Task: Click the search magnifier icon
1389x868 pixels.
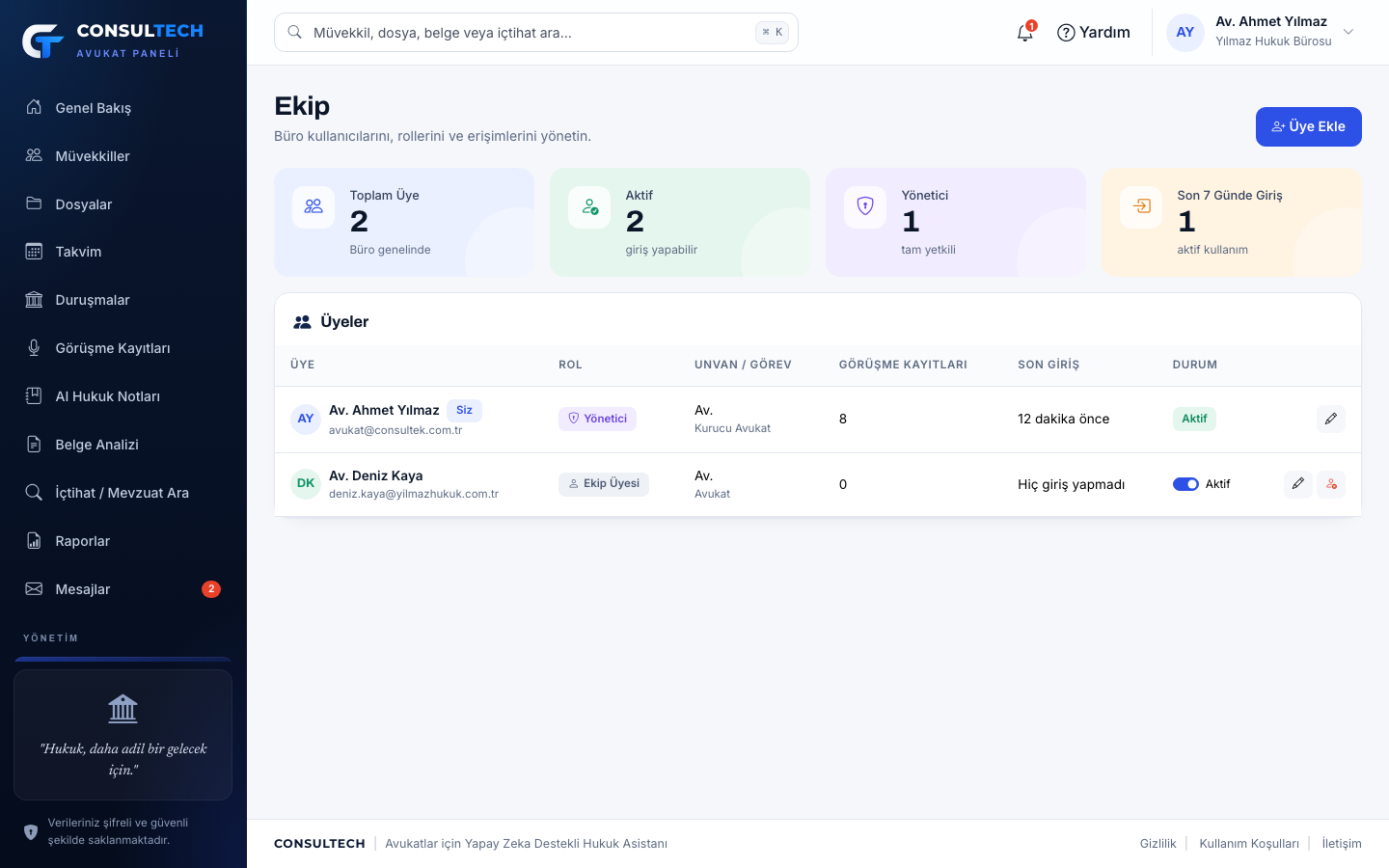Action: point(295,33)
